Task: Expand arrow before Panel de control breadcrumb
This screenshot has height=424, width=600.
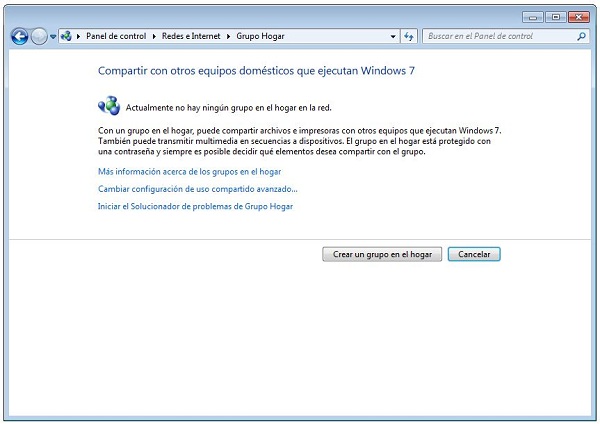Action: coord(79,36)
